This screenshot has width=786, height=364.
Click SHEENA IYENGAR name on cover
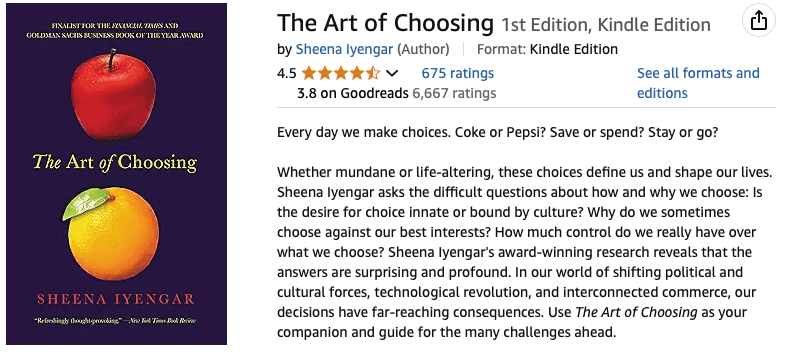pyautogui.click(x=116, y=299)
